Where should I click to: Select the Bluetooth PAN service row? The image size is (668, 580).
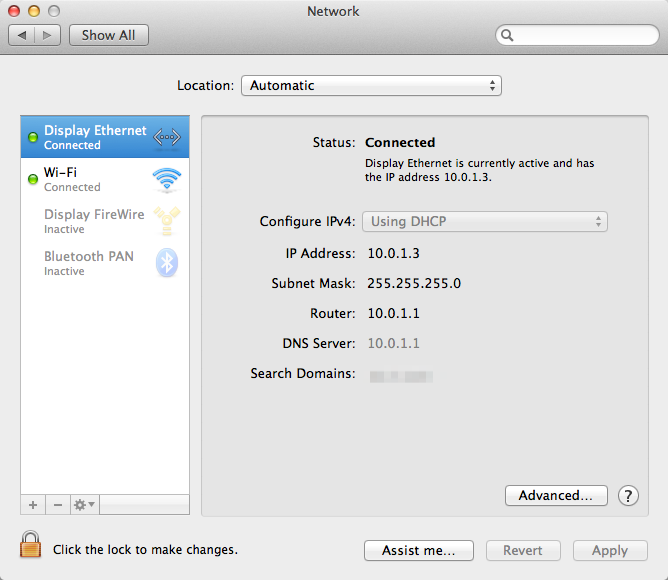click(x=105, y=263)
